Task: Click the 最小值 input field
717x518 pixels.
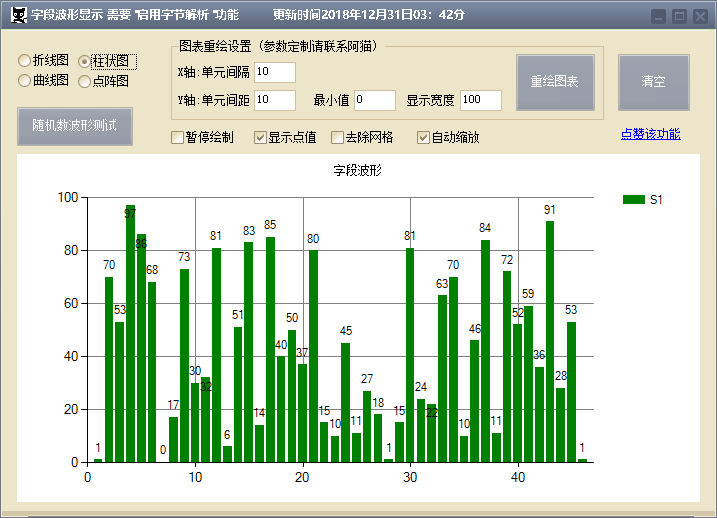Action: (375, 100)
